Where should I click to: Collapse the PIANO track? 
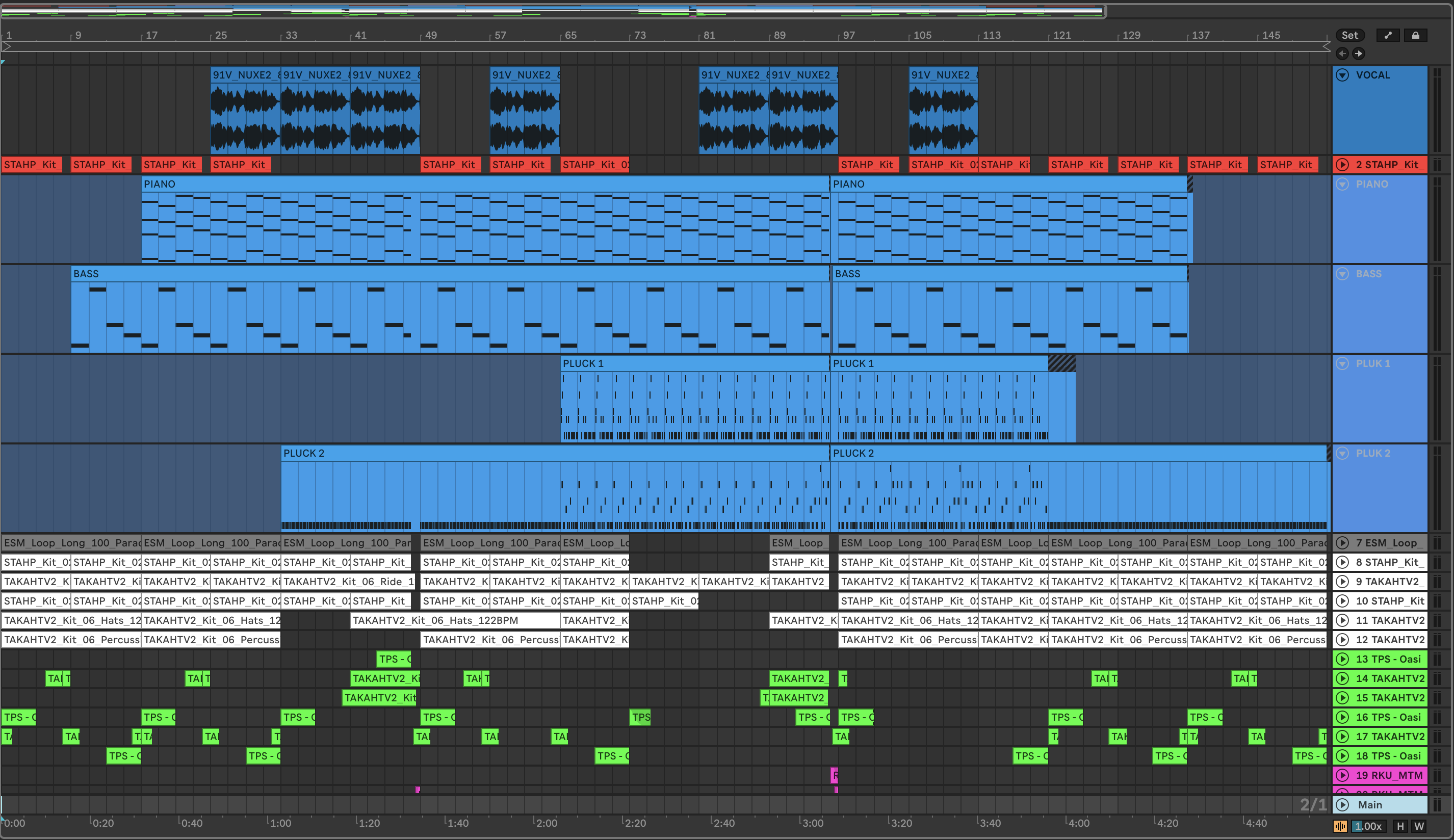(x=1343, y=184)
